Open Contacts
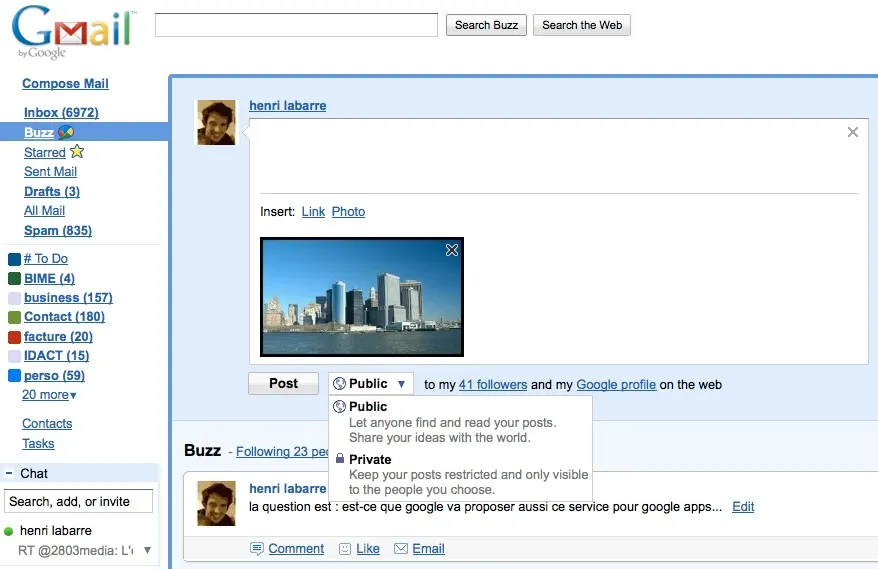 tap(47, 423)
